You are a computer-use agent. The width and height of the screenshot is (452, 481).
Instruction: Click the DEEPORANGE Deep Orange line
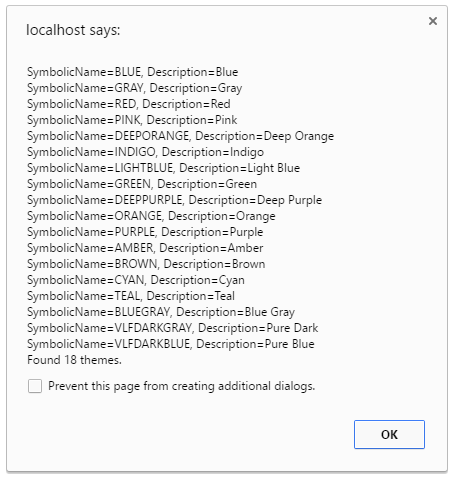[180, 136]
